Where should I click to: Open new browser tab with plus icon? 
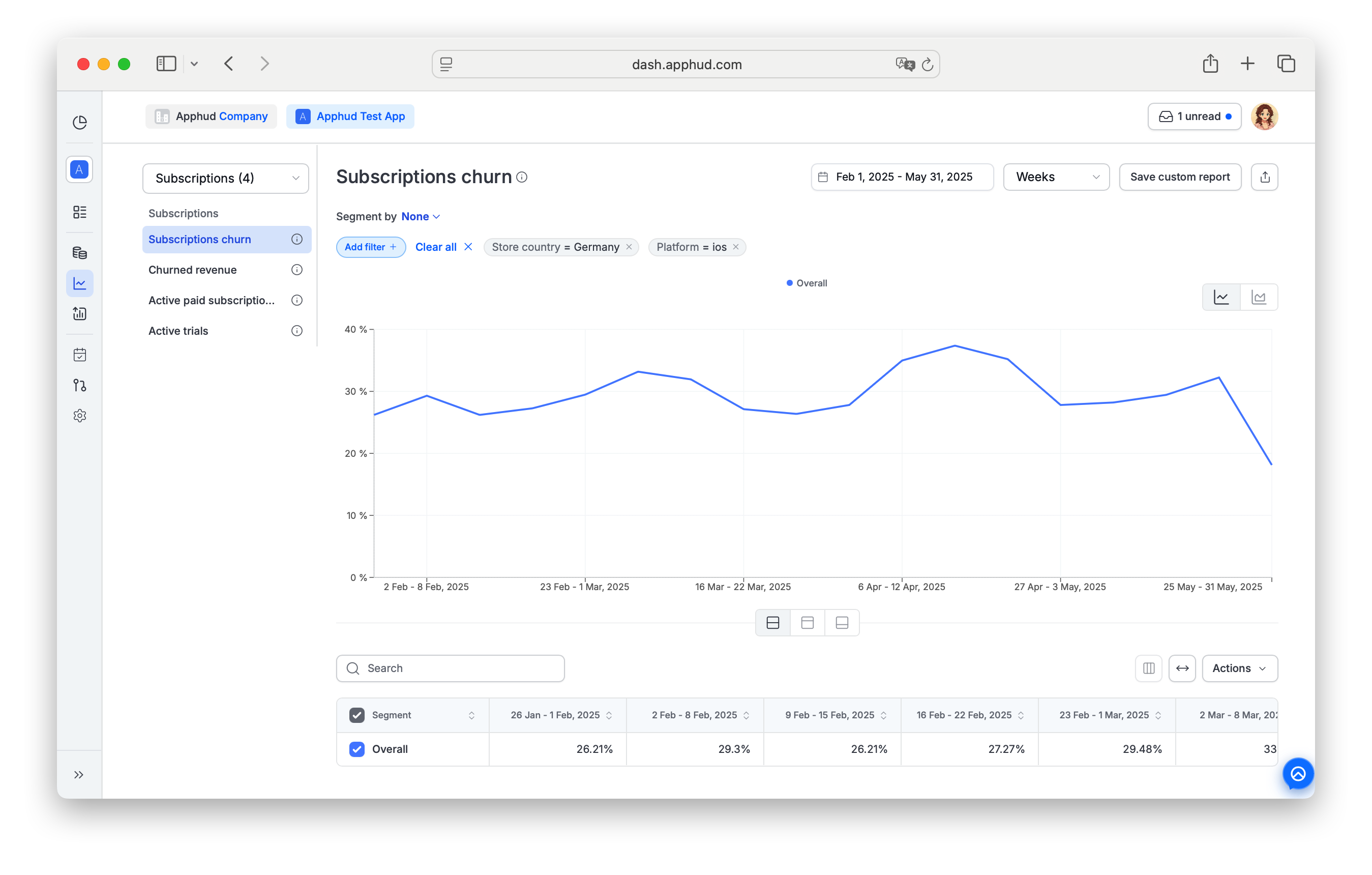[x=1248, y=63]
